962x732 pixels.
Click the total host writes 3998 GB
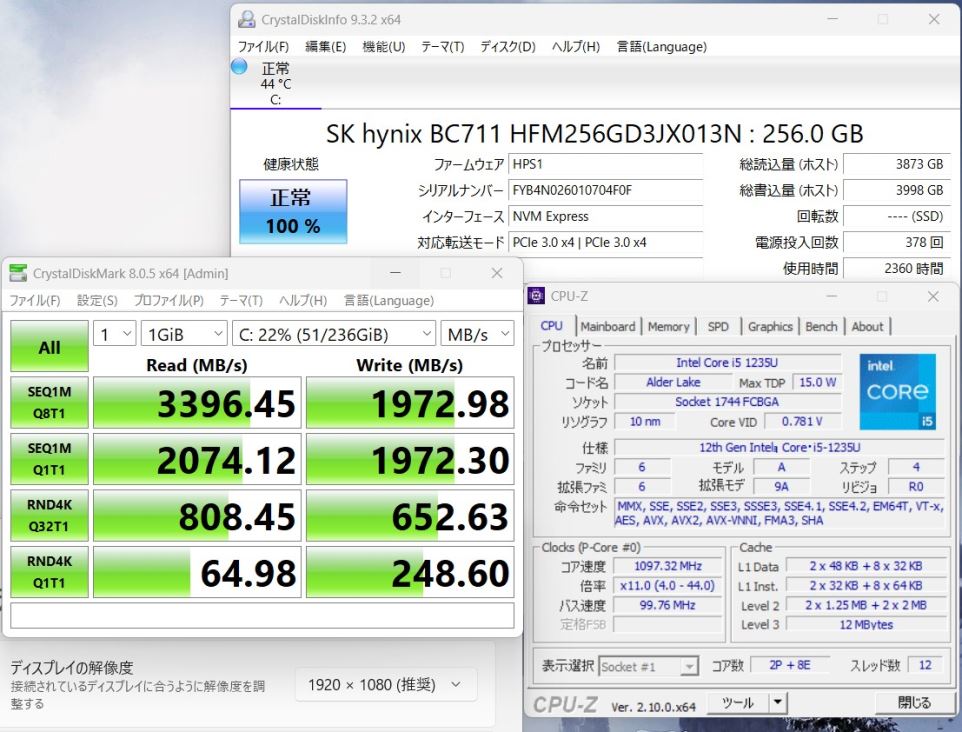coord(896,190)
